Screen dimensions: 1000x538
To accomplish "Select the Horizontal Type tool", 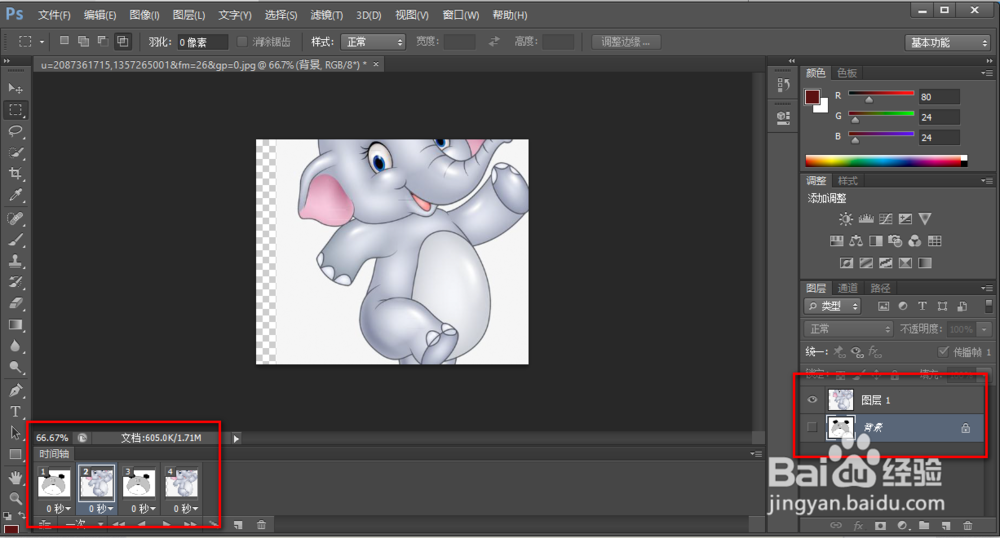I will tap(15, 412).
